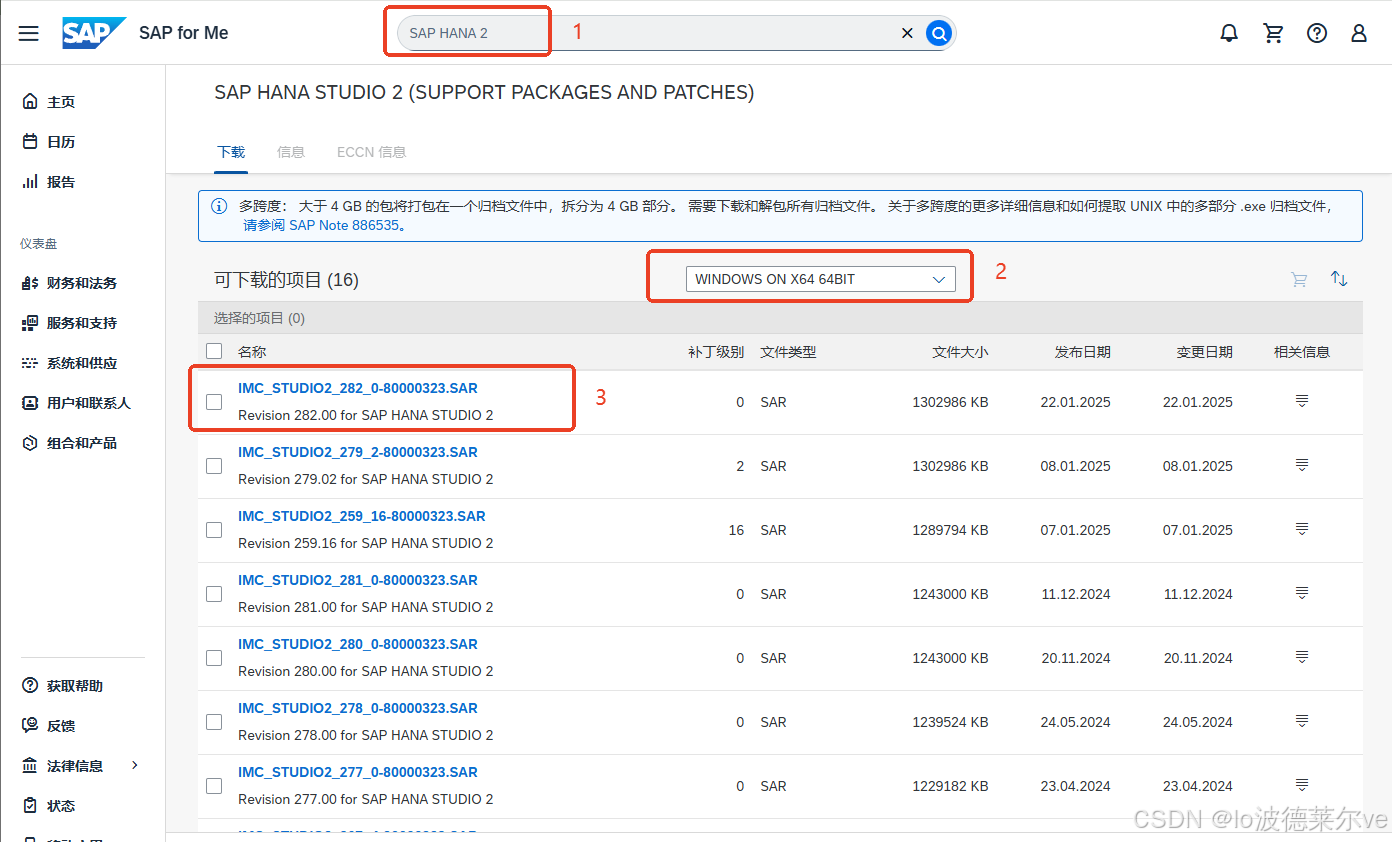Screen dimensions: 1392x842
Task: Click the 补丁级别 column header
Action: [x=716, y=352]
